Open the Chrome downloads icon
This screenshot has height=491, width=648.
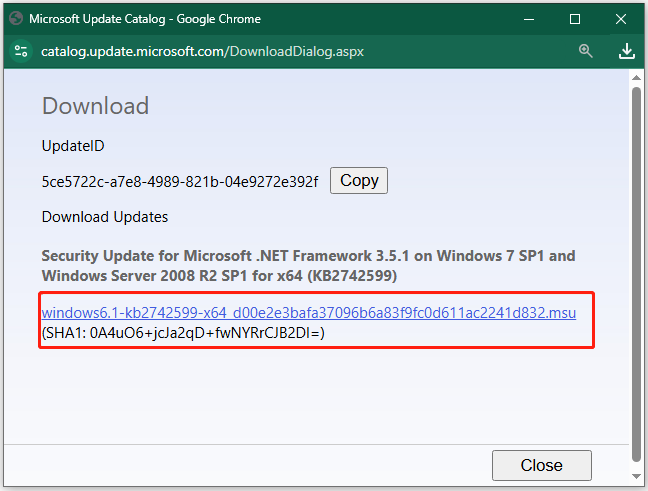627,51
